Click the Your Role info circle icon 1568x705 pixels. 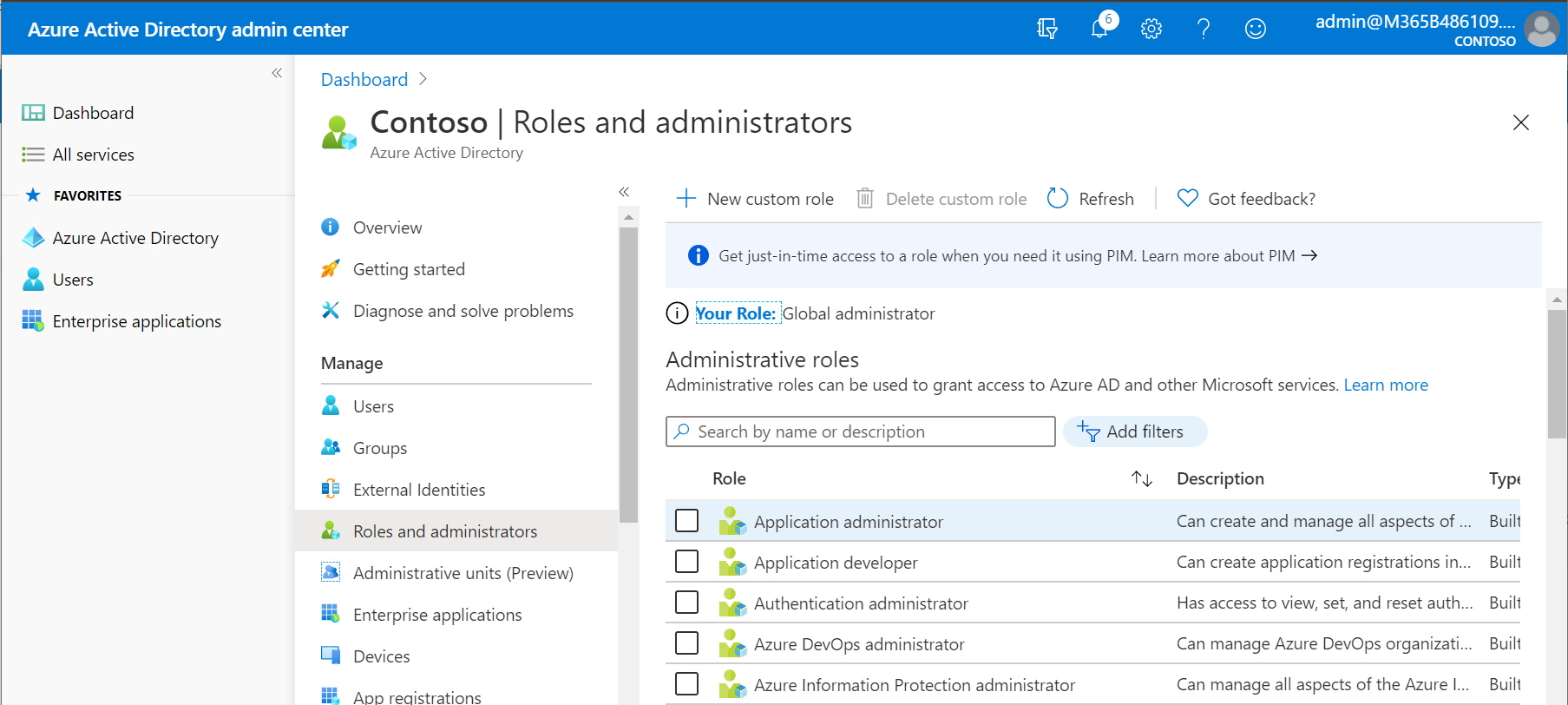677,313
